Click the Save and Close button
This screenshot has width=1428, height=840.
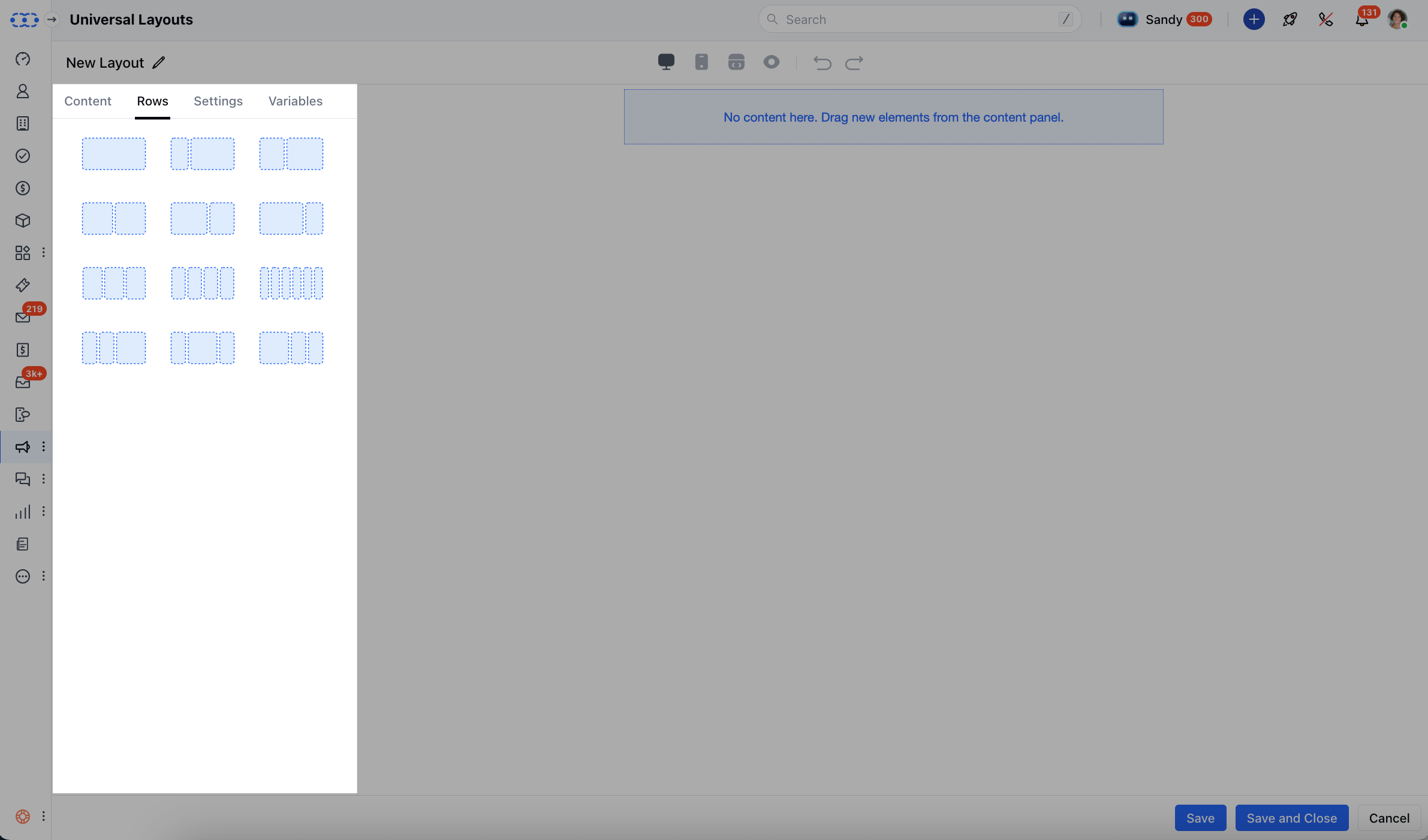[1291, 818]
